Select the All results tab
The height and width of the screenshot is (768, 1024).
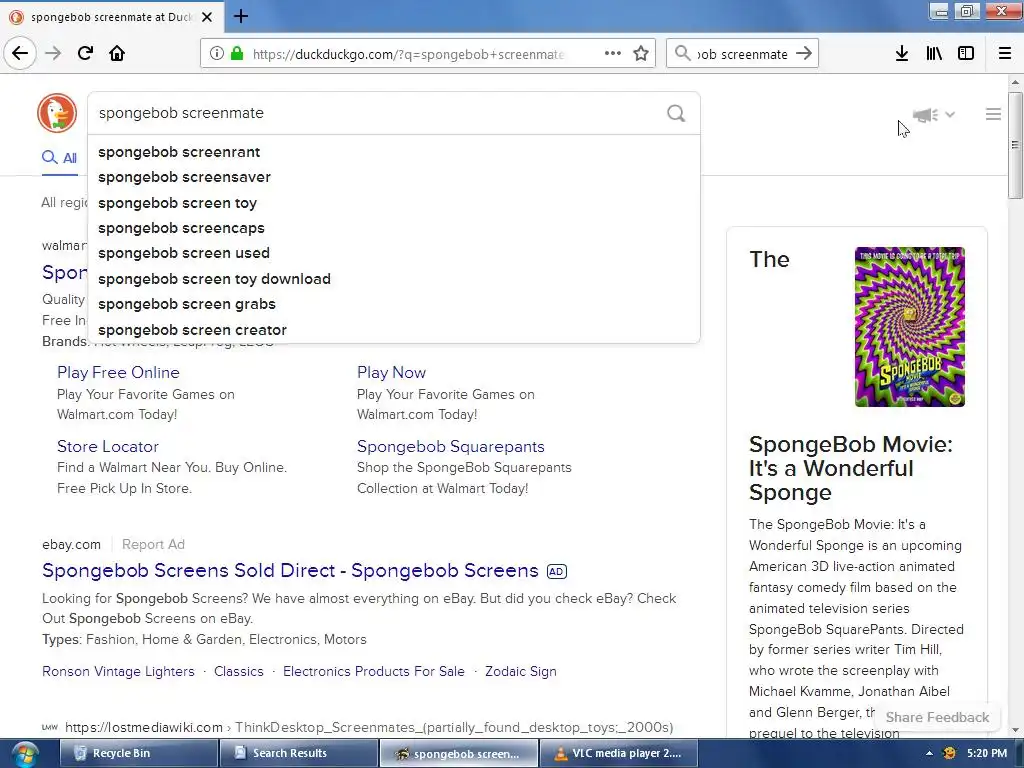[x=59, y=157]
